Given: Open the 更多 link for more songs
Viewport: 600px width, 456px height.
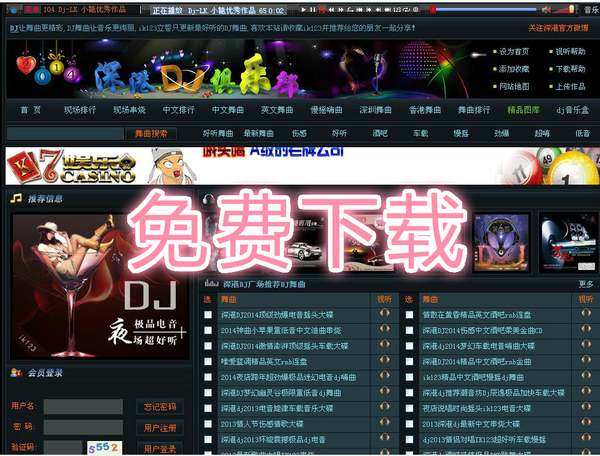Looking at the screenshot, I should coord(586,284).
